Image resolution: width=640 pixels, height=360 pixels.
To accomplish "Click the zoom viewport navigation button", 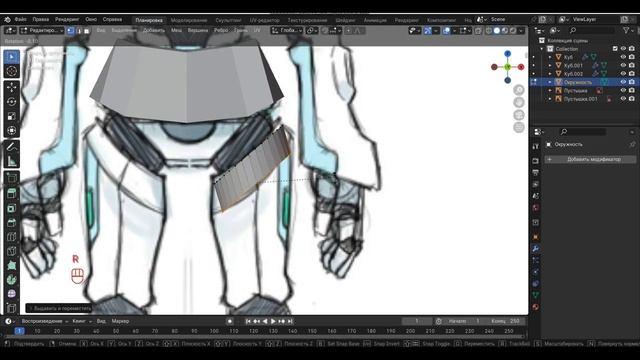I will pyautogui.click(x=519, y=90).
